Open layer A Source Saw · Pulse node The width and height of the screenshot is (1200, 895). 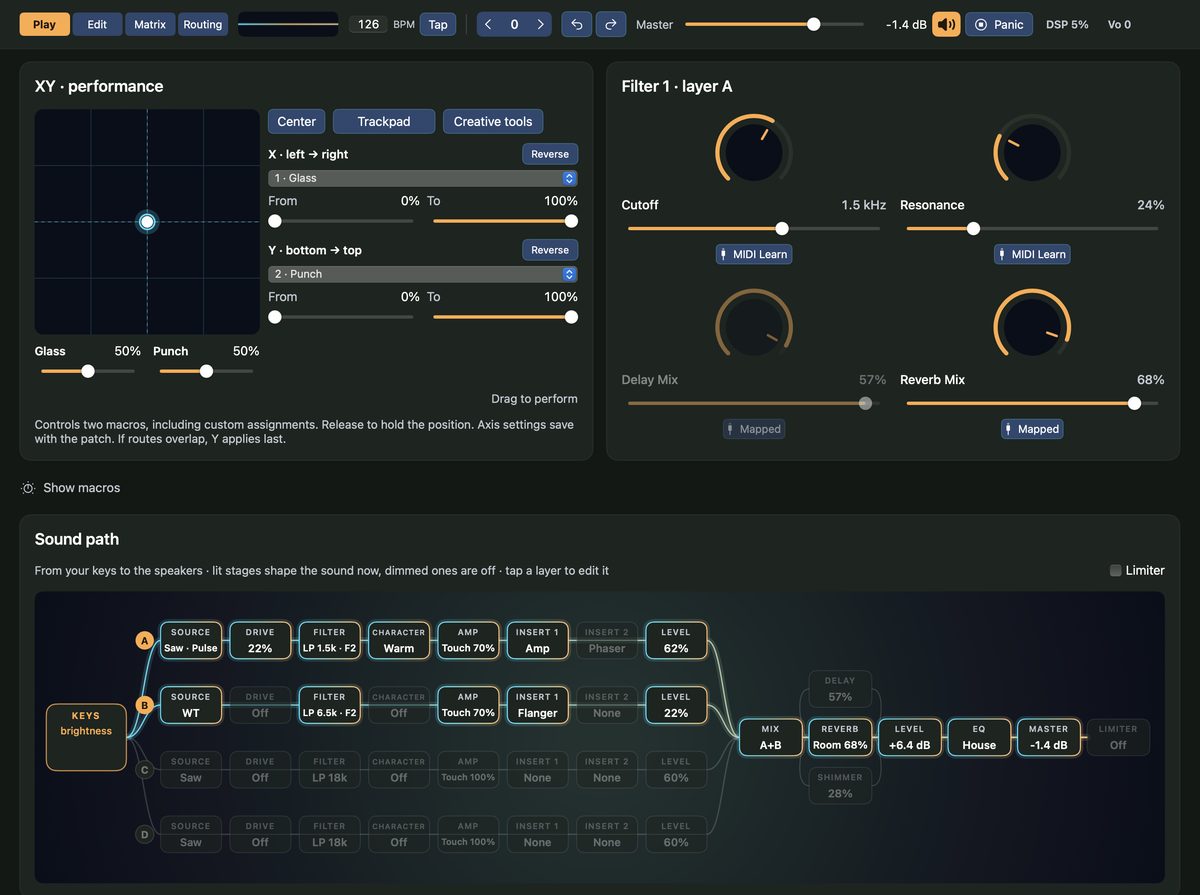coord(191,641)
